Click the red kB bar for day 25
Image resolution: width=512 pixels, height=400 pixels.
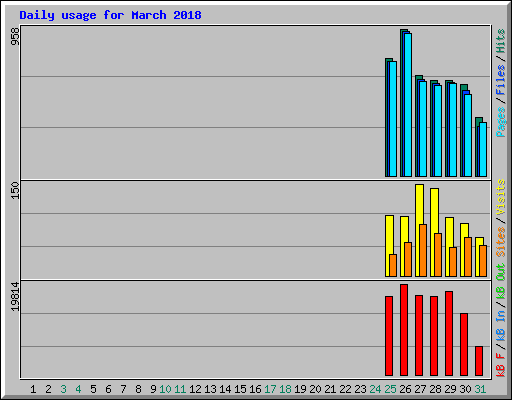click(389, 336)
